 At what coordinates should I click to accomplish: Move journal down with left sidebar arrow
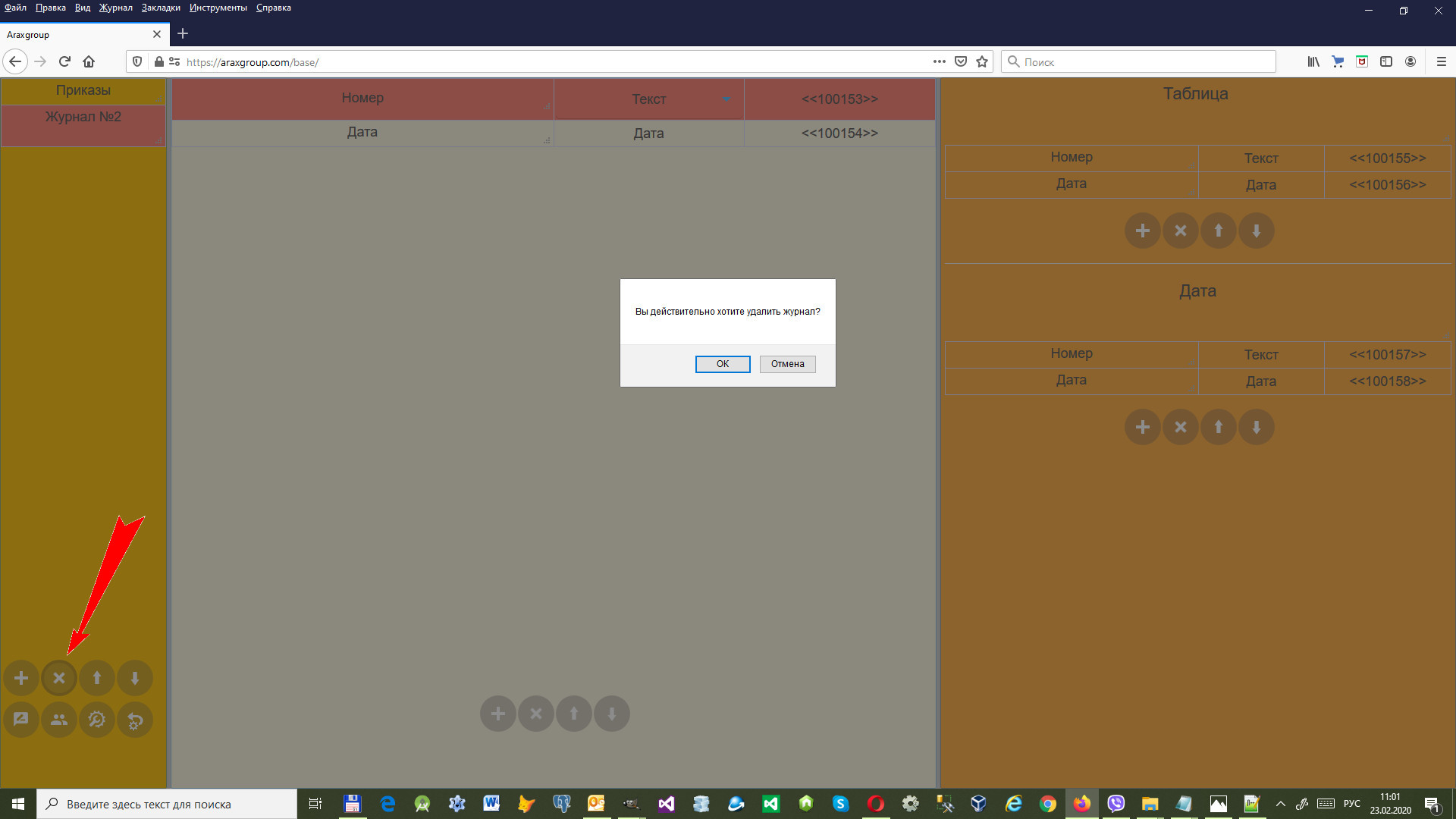point(135,678)
